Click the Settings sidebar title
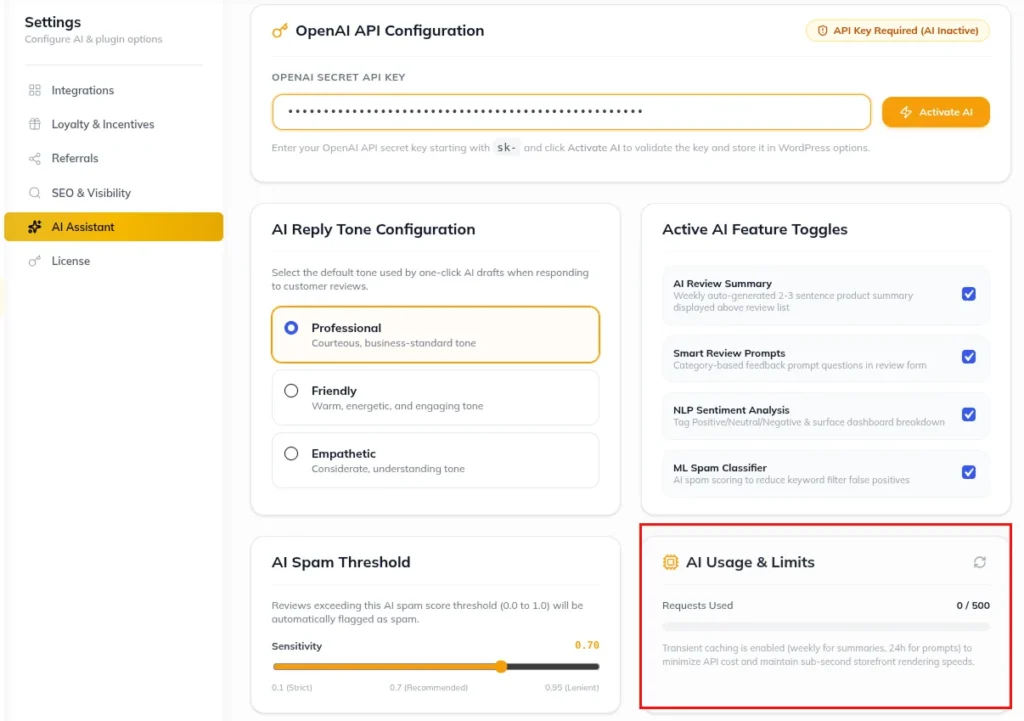This screenshot has height=721, width=1024. [x=53, y=22]
